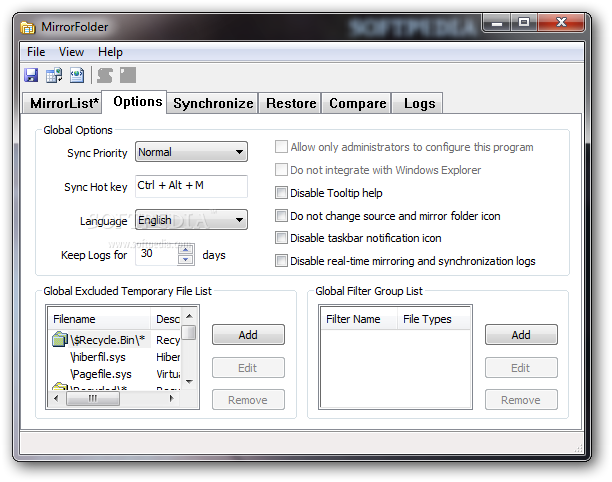This screenshot has height=482, width=612.
Task: Open the Restore tab
Action: pos(290,103)
